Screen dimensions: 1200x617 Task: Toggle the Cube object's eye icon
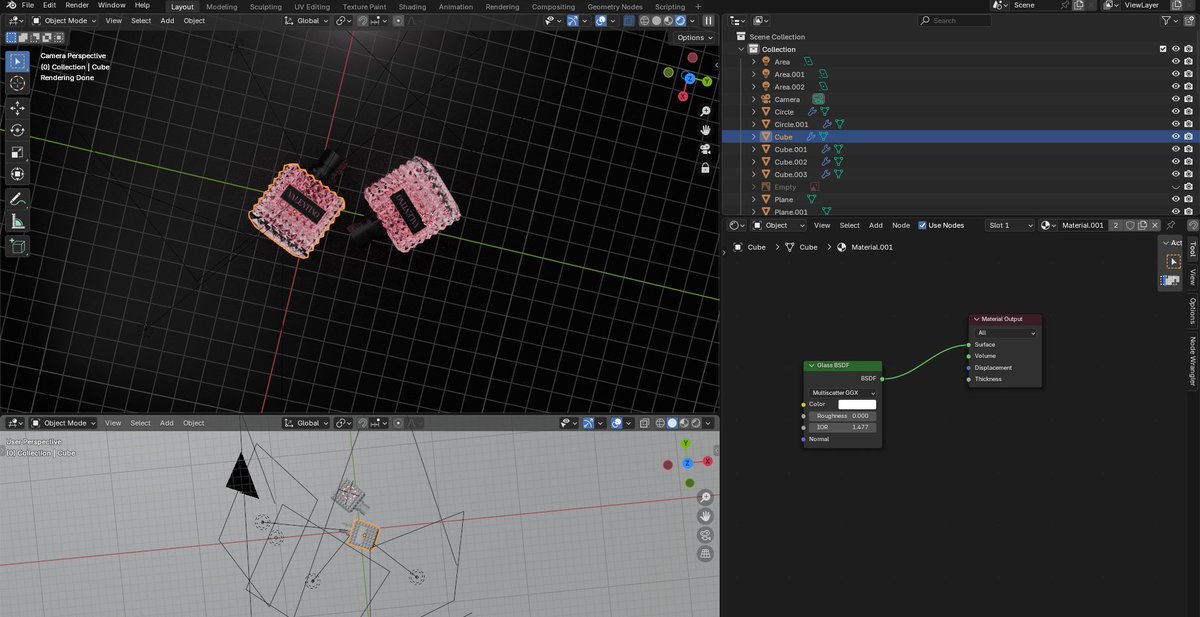click(1176, 137)
